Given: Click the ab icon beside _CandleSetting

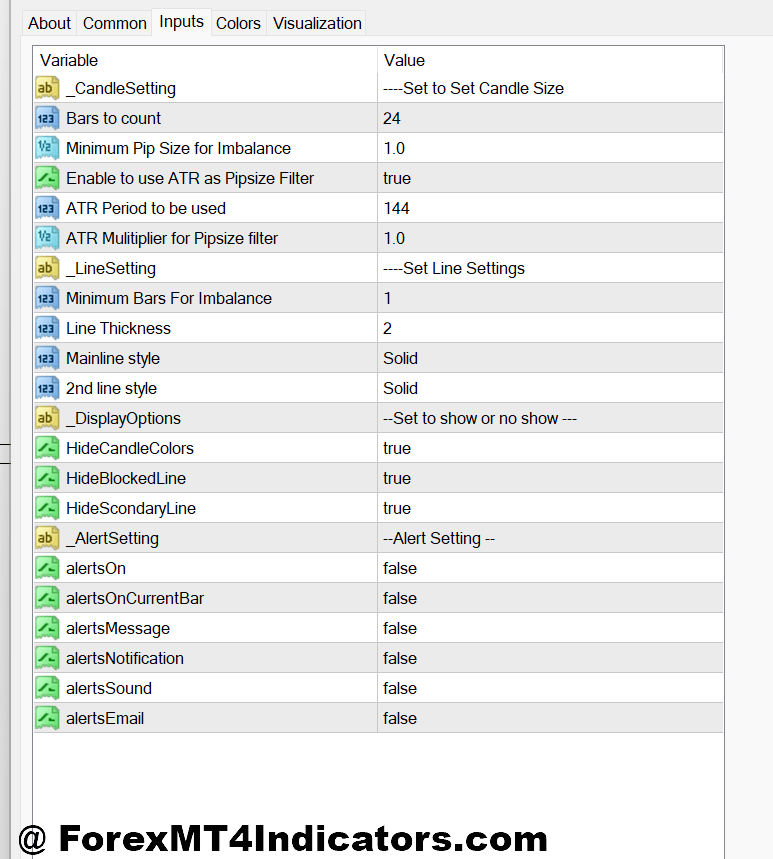Looking at the screenshot, I should tap(47, 88).
